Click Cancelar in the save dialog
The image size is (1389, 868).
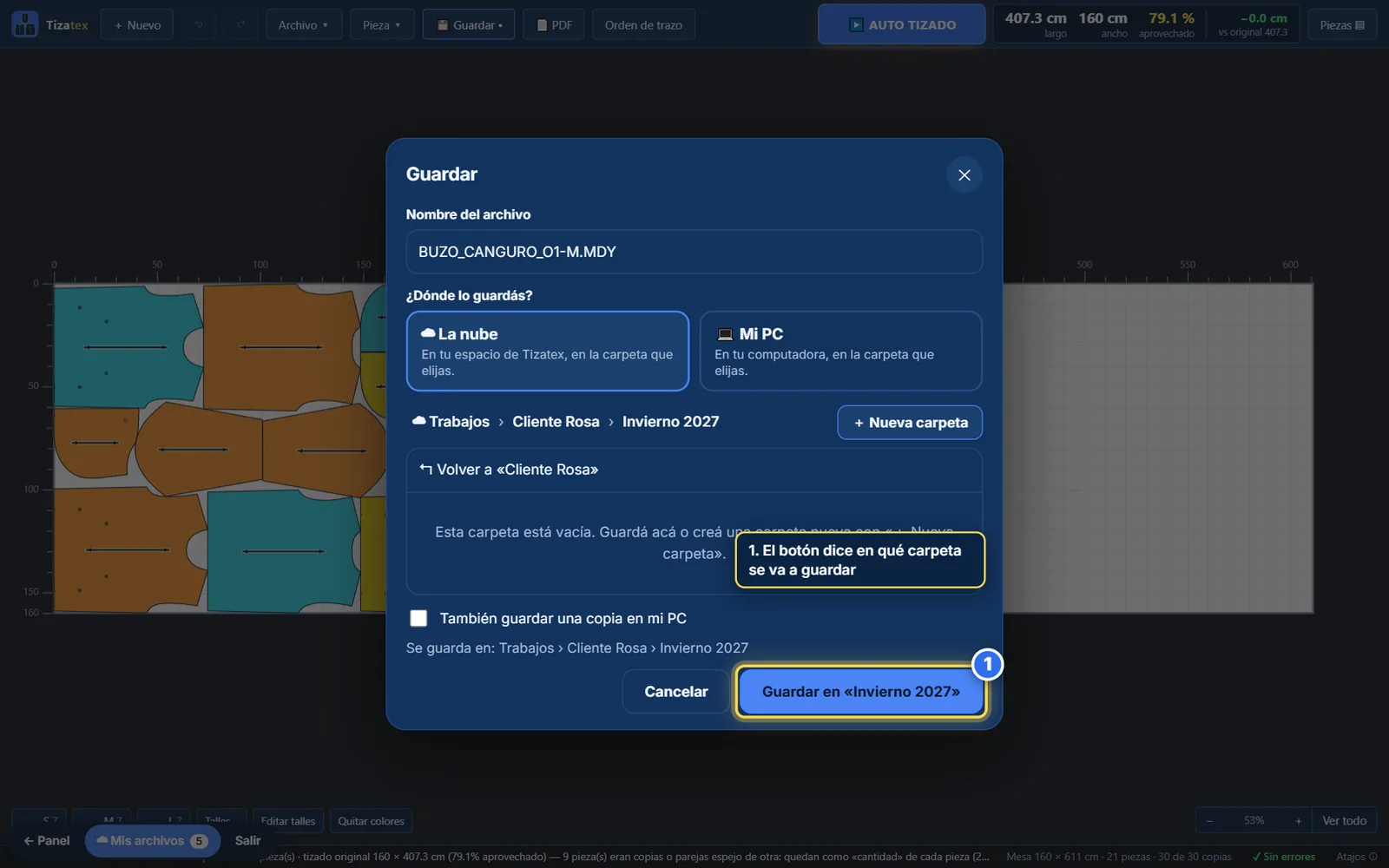[x=675, y=692]
